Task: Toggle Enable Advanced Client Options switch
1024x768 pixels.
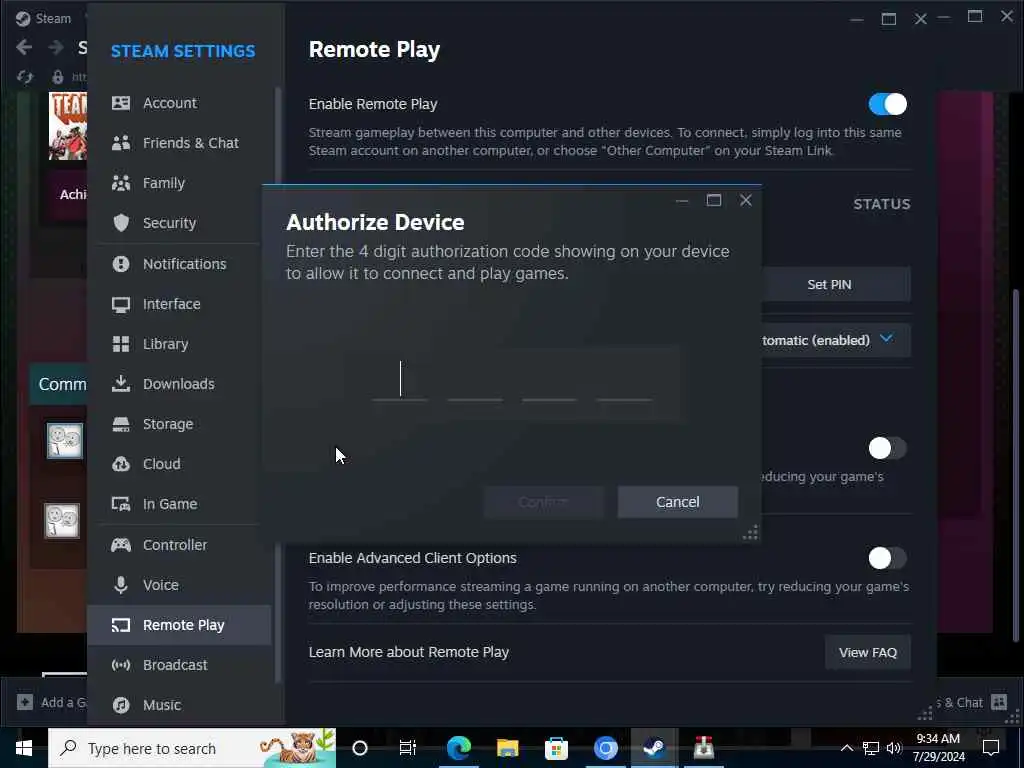Action: [x=888, y=558]
